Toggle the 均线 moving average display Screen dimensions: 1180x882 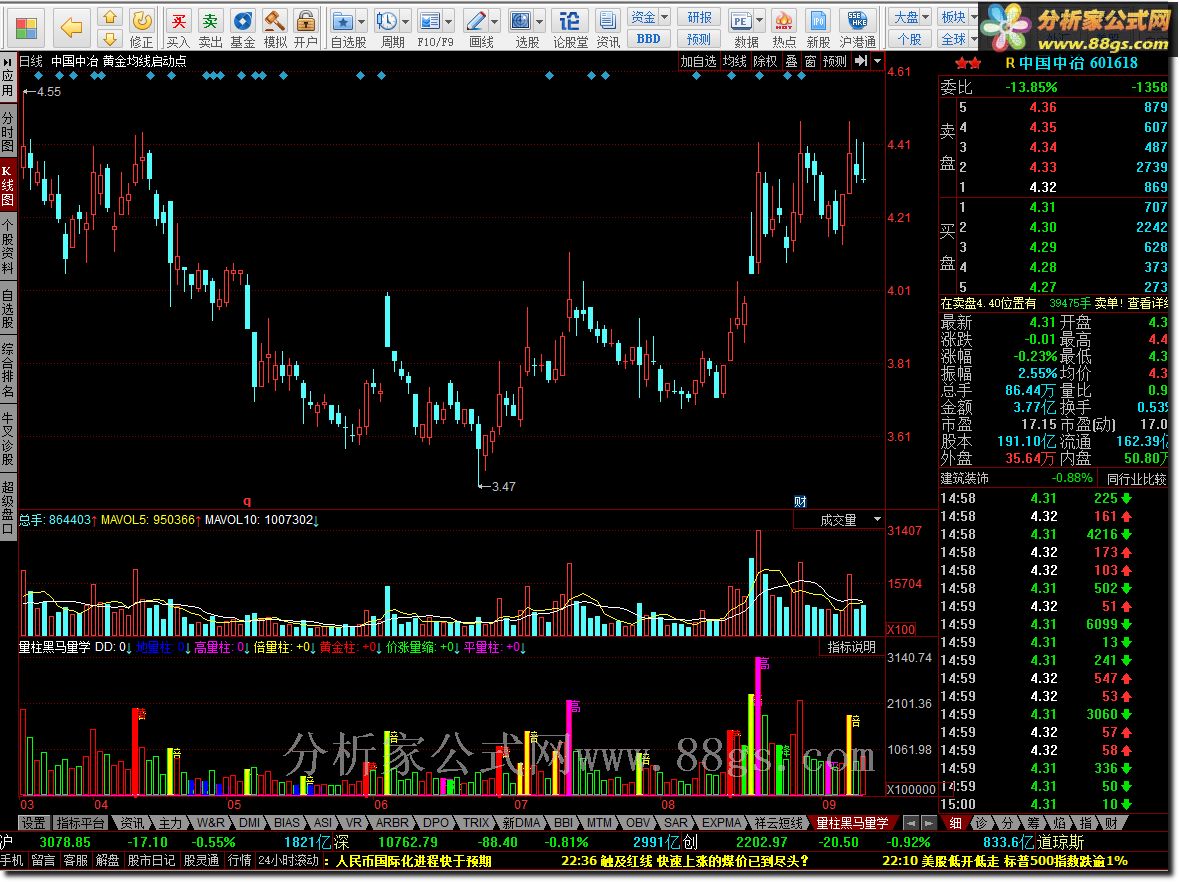point(734,61)
